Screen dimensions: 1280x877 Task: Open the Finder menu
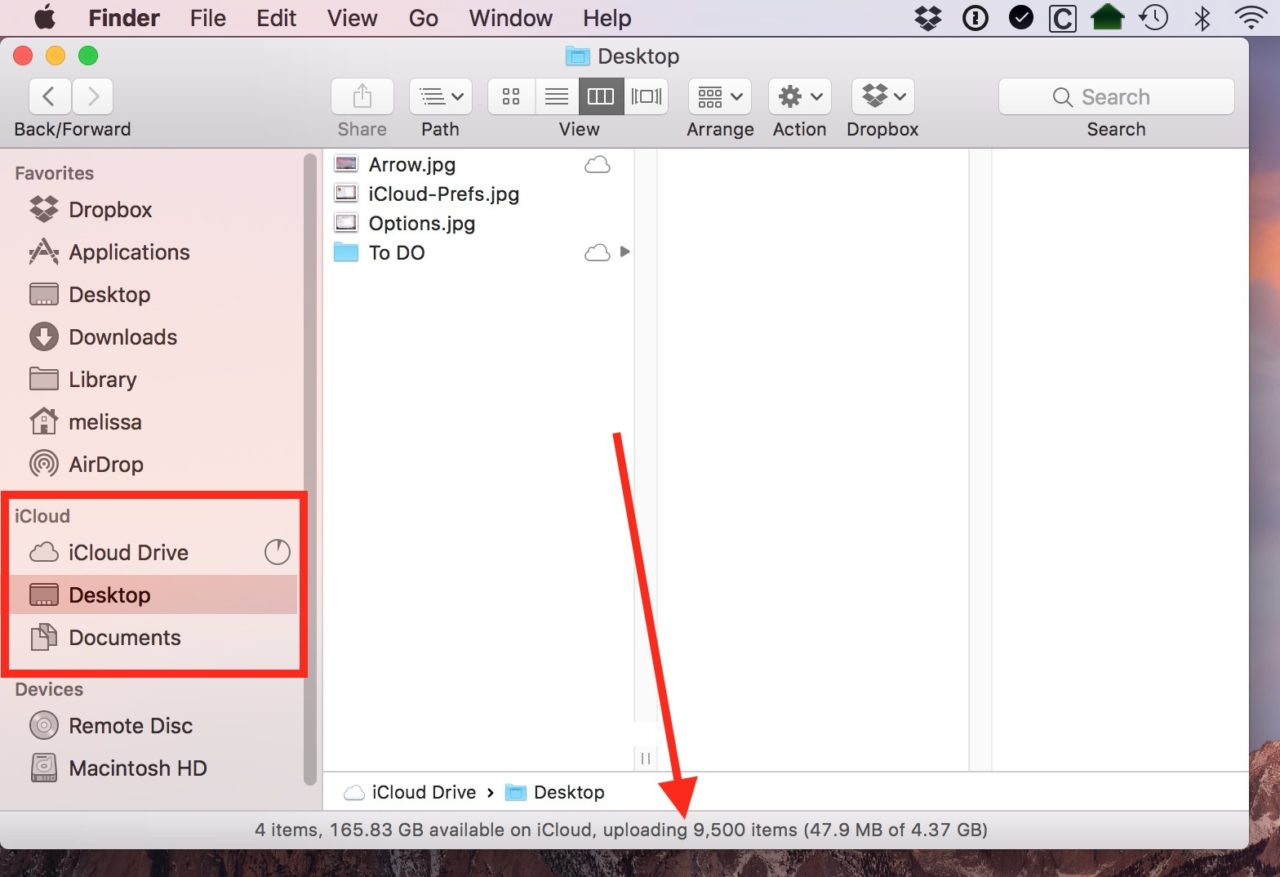pos(124,18)
